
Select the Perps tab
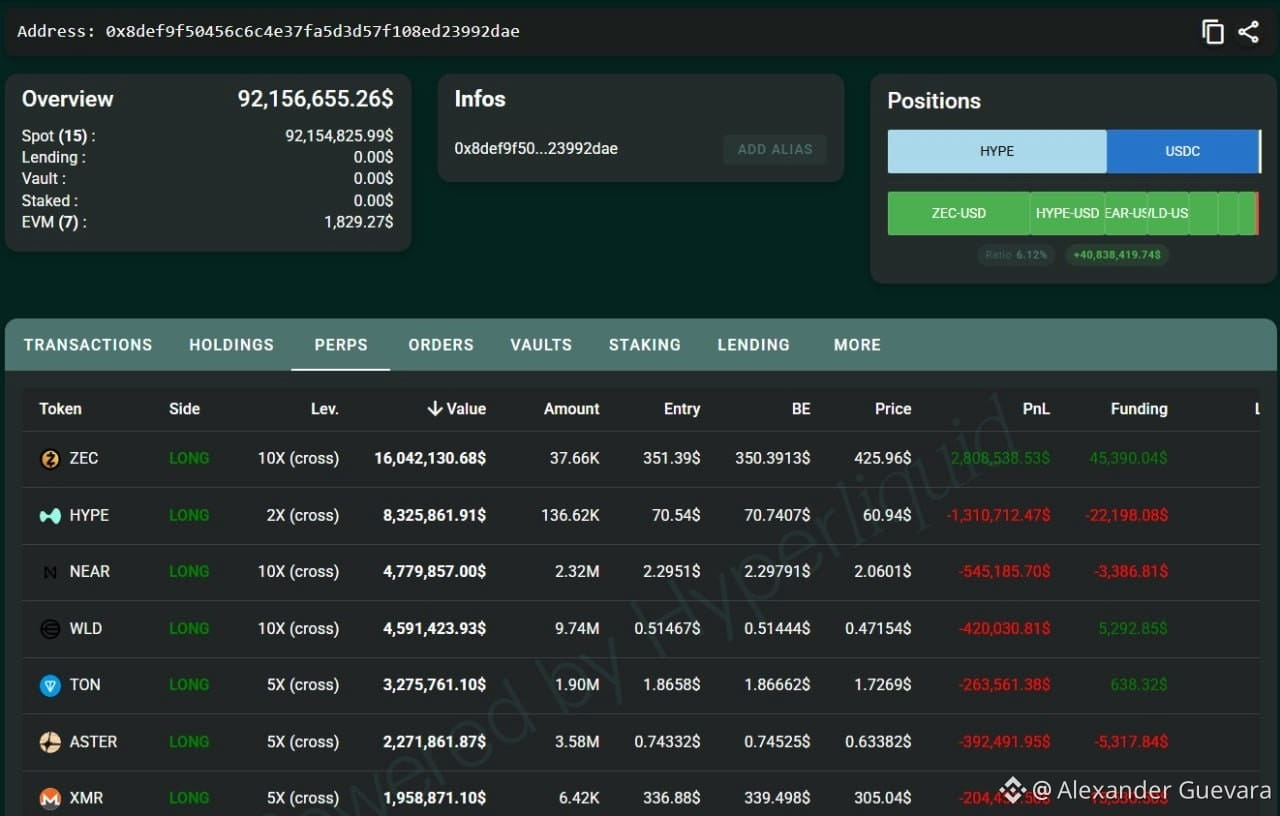click(x=341, y=345)
